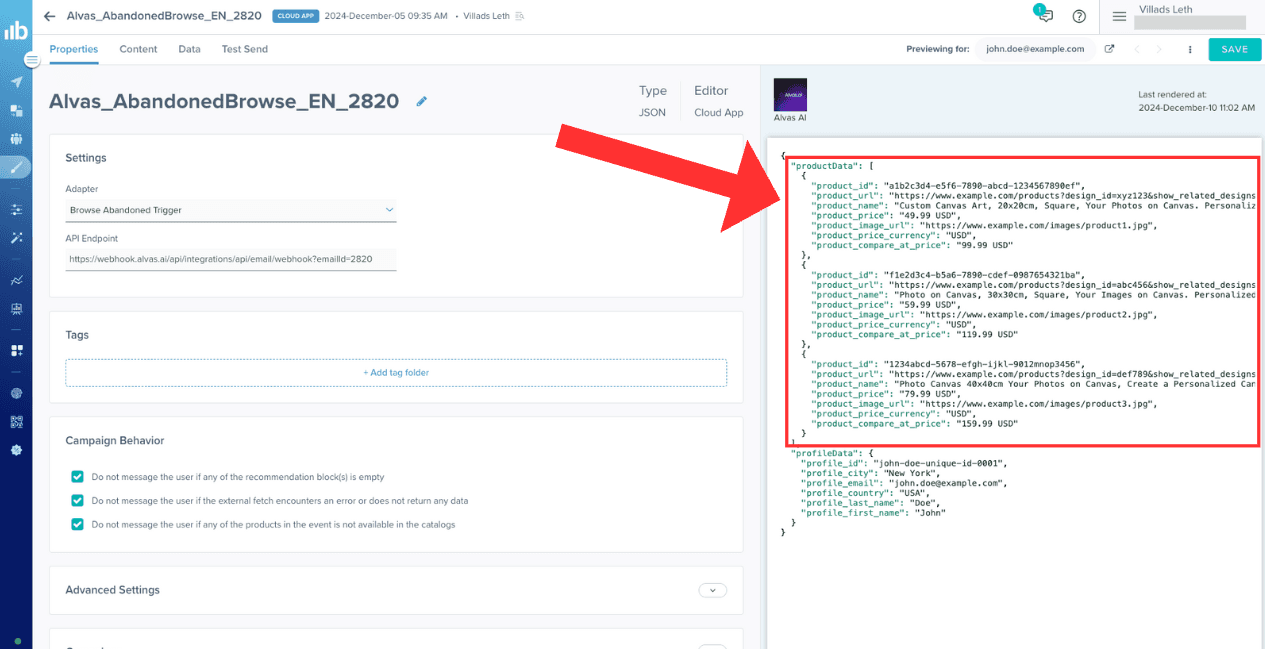Click the Insider logo in the sidebar
Viewport: 1265px width, 649px height.
16,31
